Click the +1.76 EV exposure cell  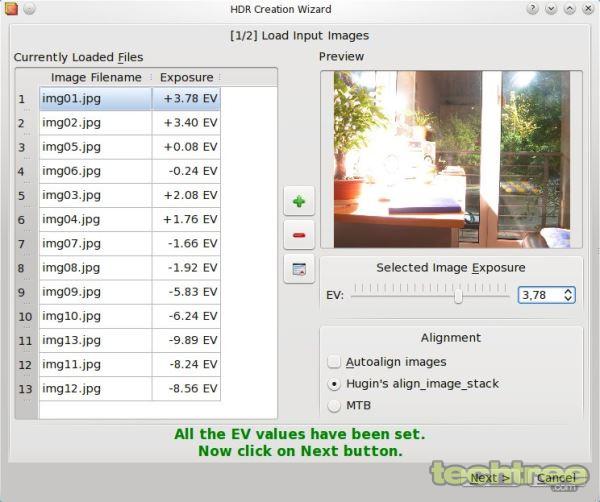[186, 219]
